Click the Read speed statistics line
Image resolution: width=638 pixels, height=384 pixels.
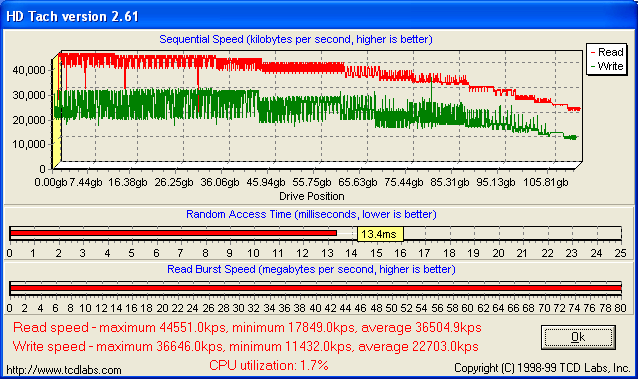pyautogui.click(x=247, y=327)
